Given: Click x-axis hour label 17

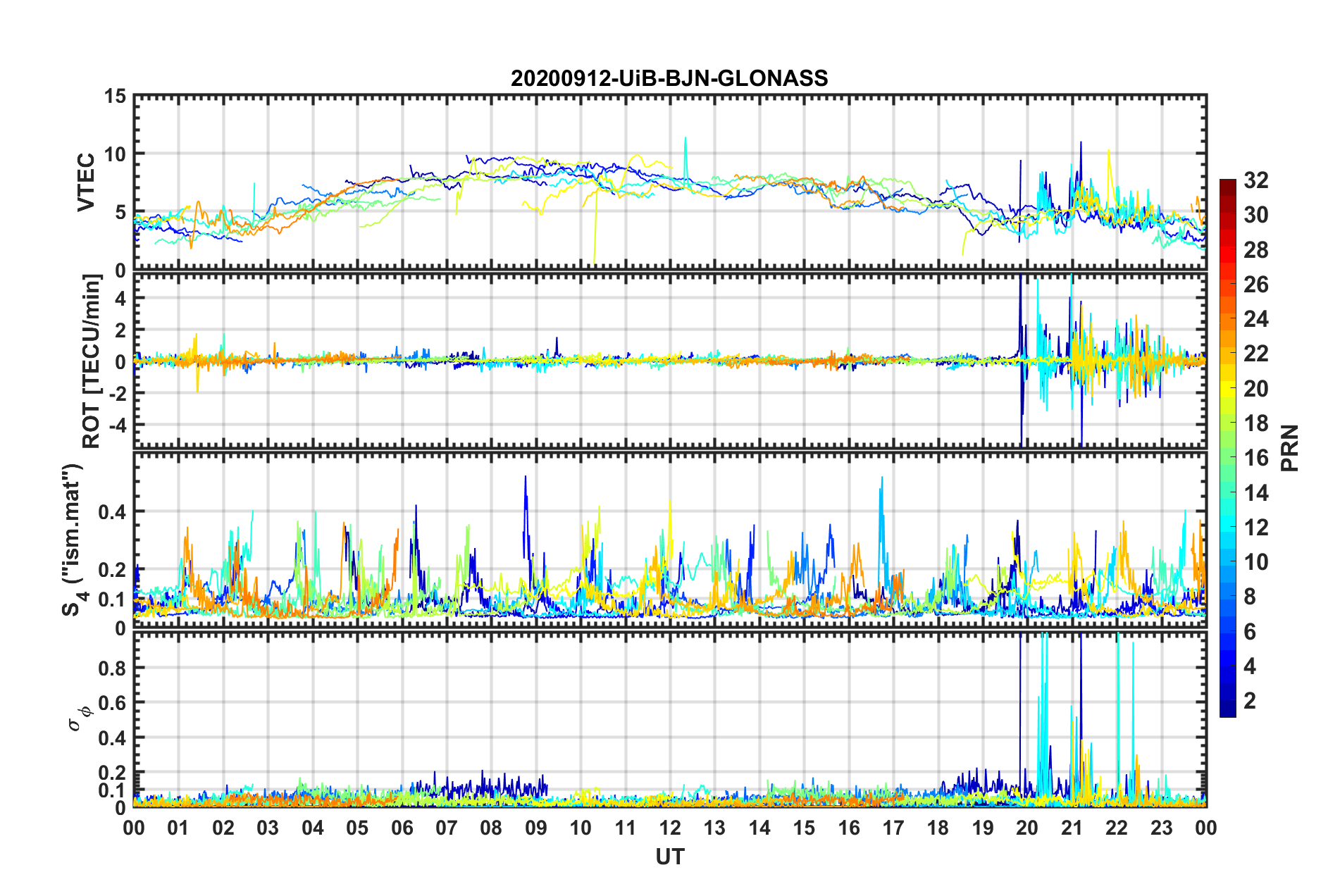Looking at the screenshot, I should tap(893, 828).
